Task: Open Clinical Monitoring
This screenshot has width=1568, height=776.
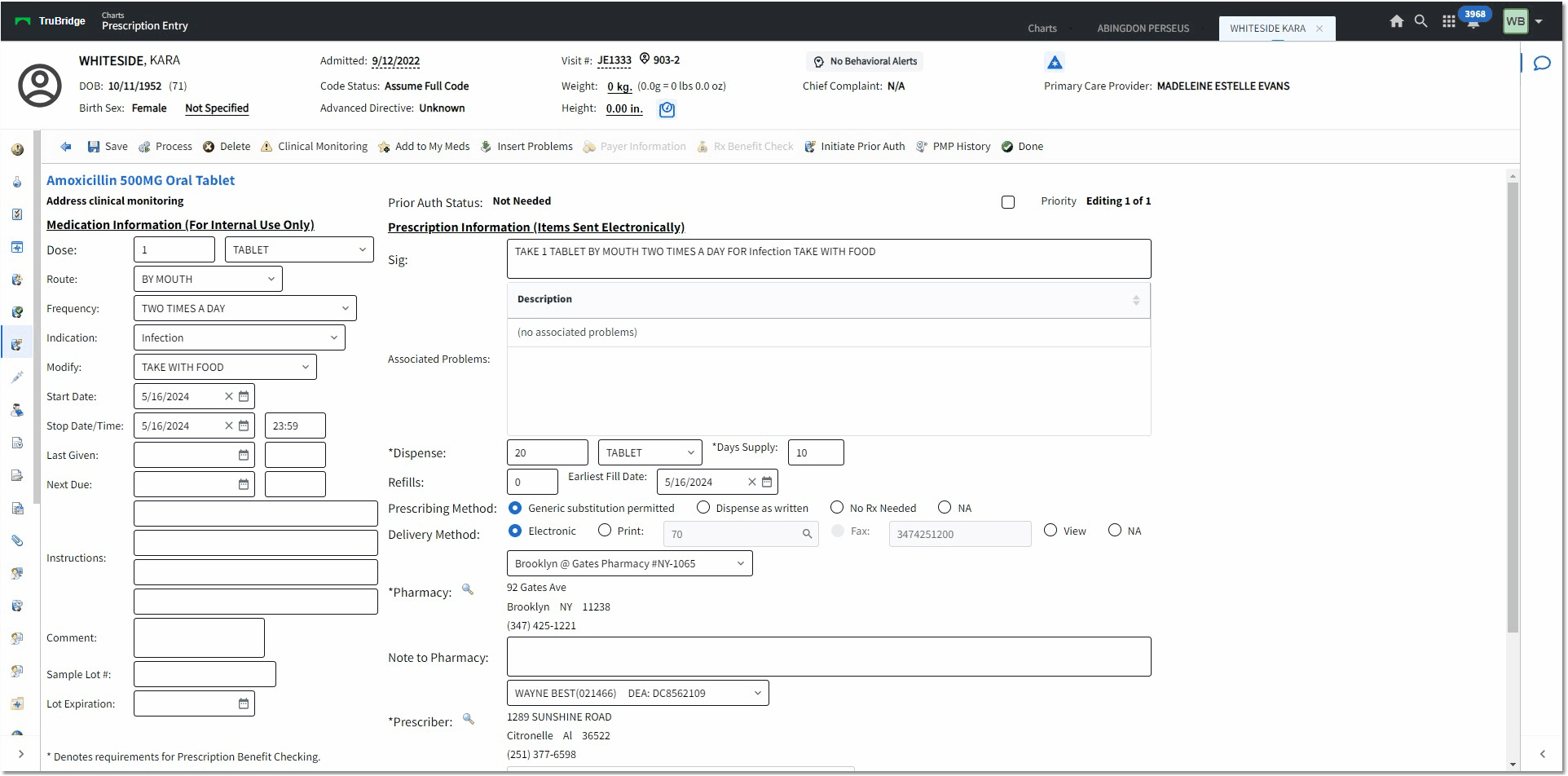Action: coord(314,147)
